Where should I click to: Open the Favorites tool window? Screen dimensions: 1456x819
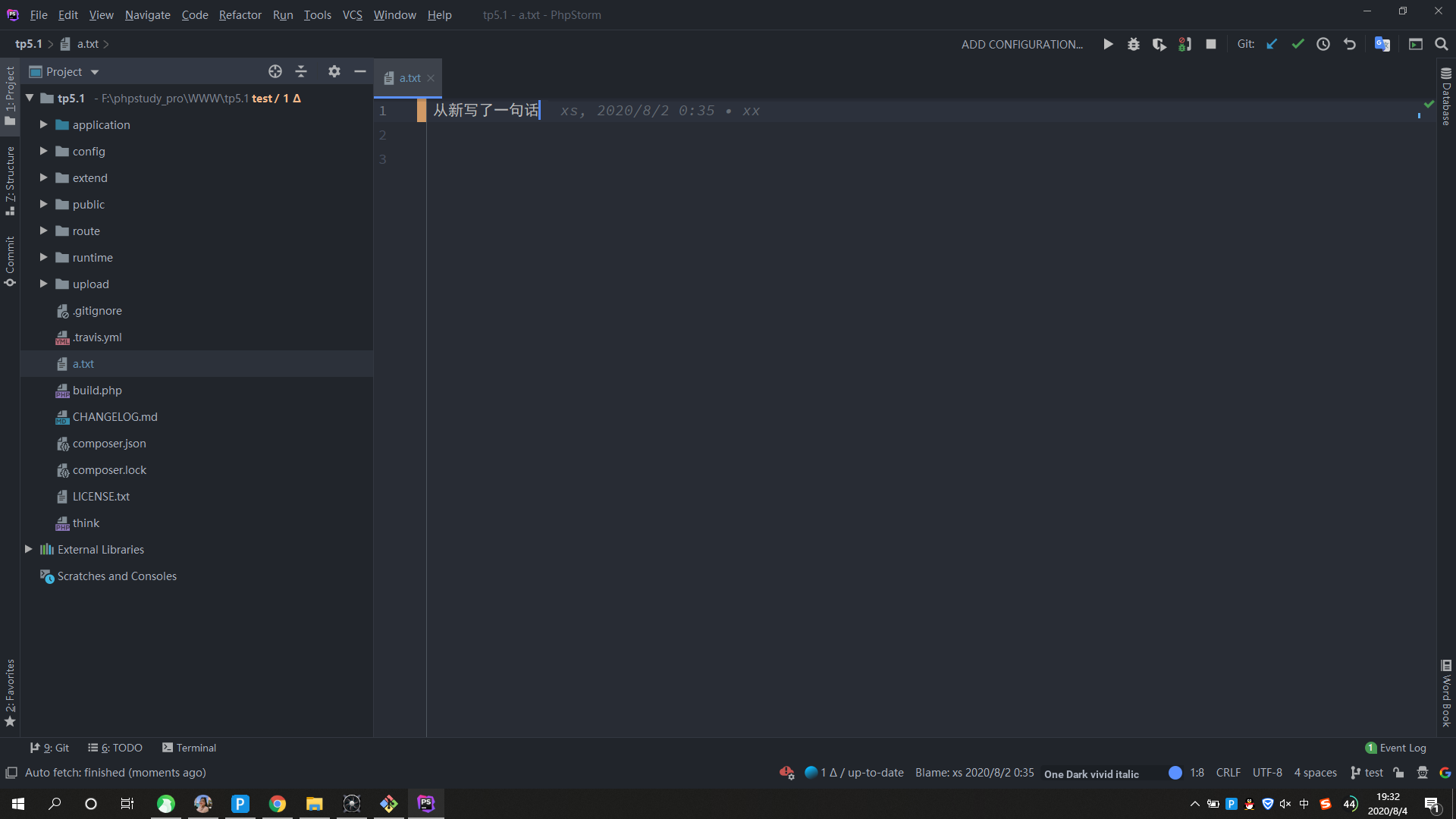click(x=10, y=692)
